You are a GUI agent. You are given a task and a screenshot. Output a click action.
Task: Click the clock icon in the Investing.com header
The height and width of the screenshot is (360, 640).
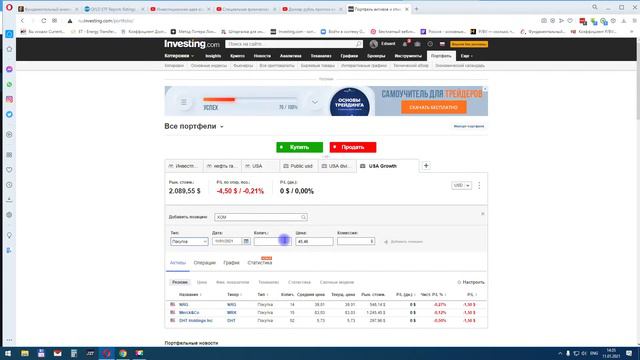point(430,44)
